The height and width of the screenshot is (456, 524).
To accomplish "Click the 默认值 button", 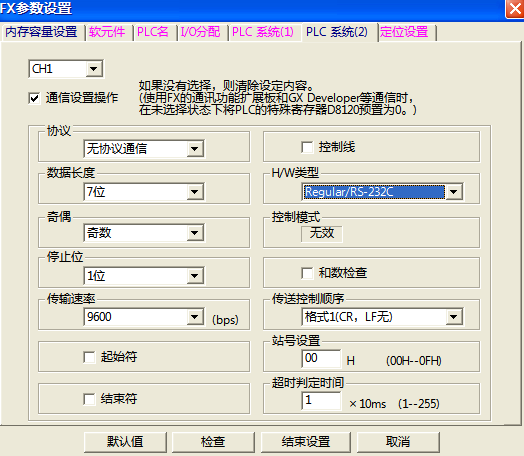I will click(125, 442).
